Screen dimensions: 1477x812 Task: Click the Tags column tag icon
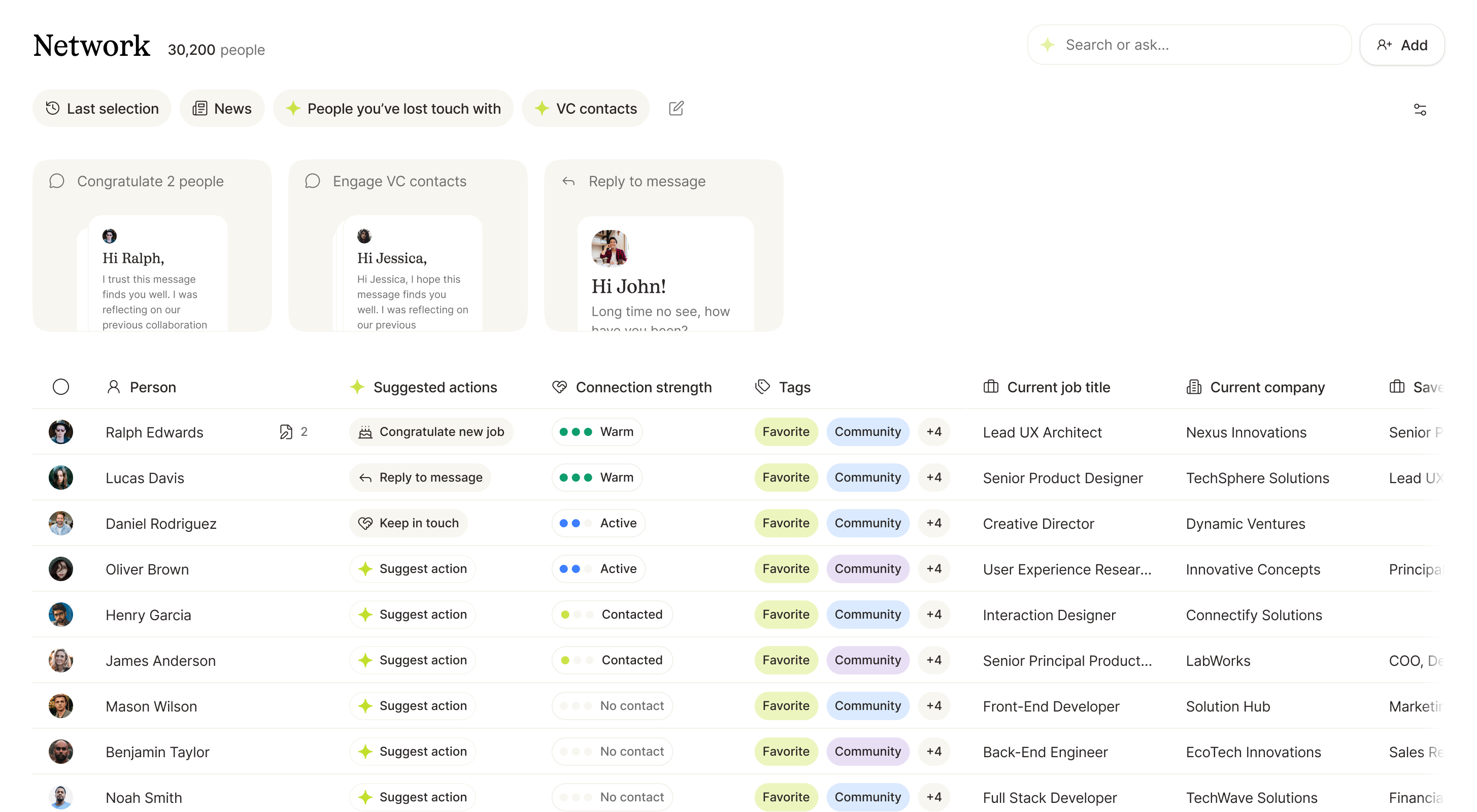tap(762, 387)
